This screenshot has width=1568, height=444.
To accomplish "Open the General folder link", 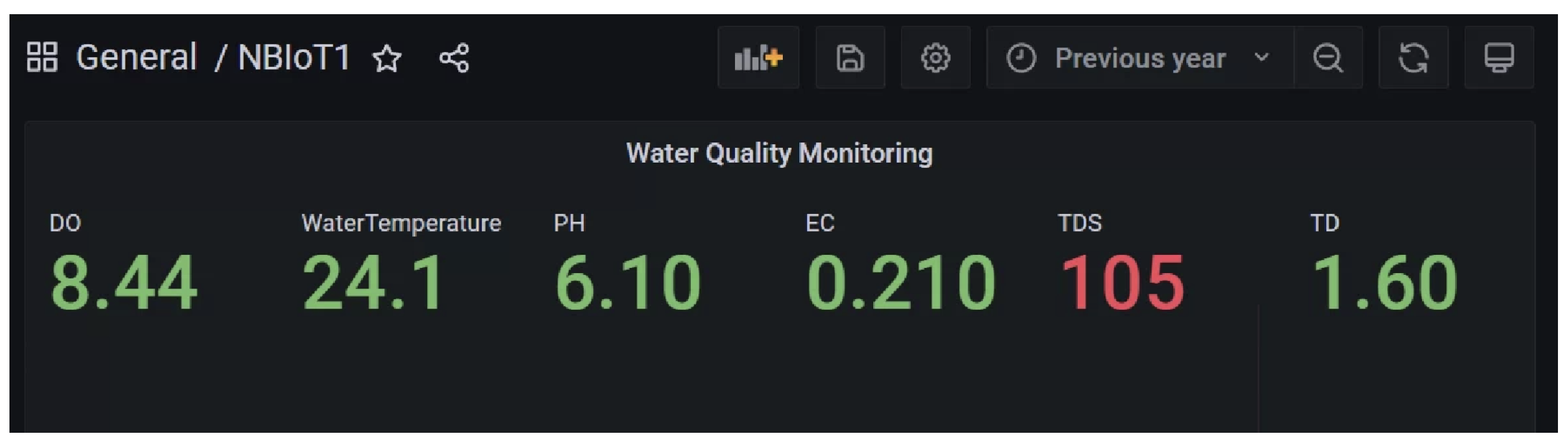I will coord(136,58).
